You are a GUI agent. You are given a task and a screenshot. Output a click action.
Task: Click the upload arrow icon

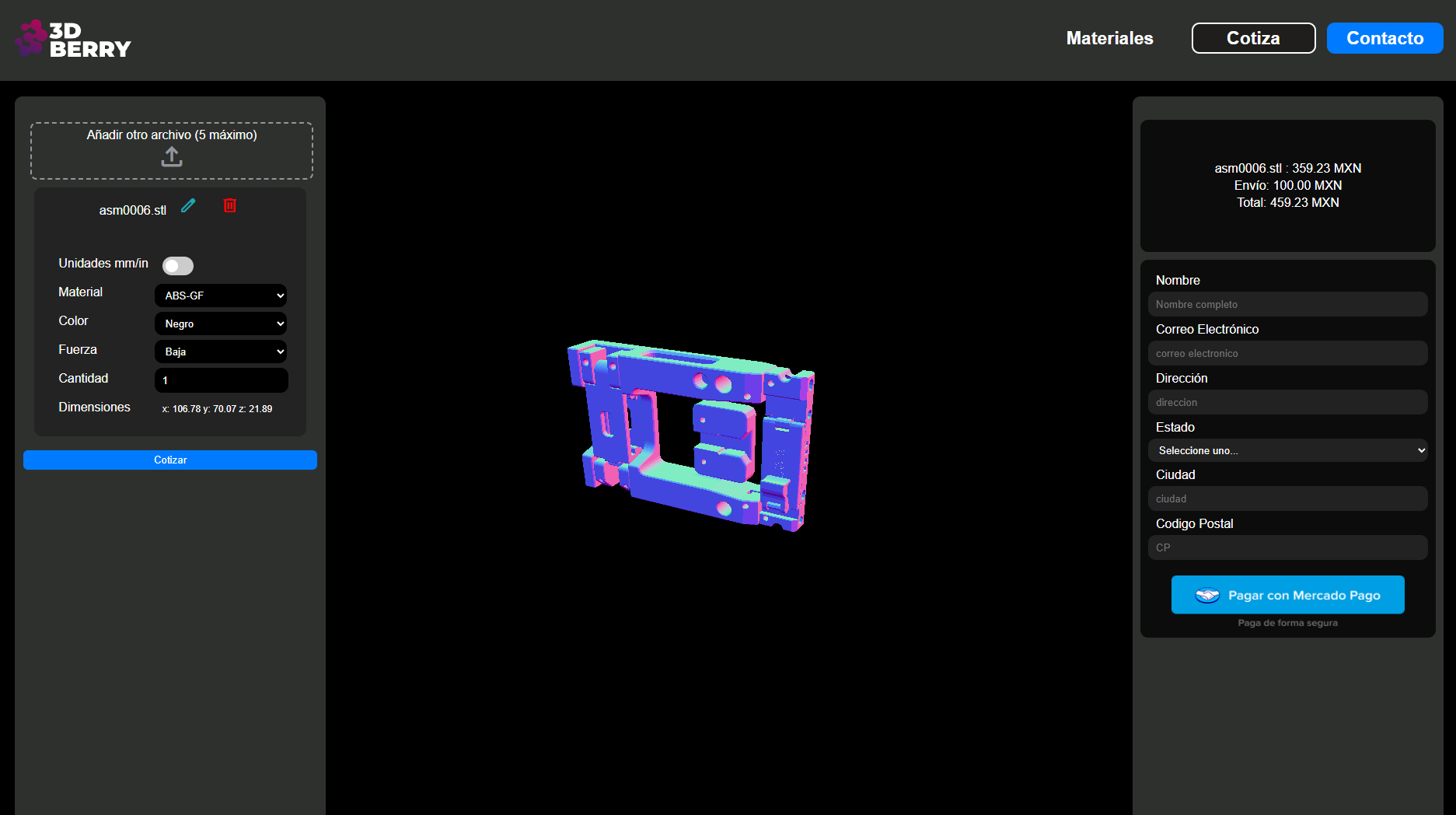(x=172, y=157)
